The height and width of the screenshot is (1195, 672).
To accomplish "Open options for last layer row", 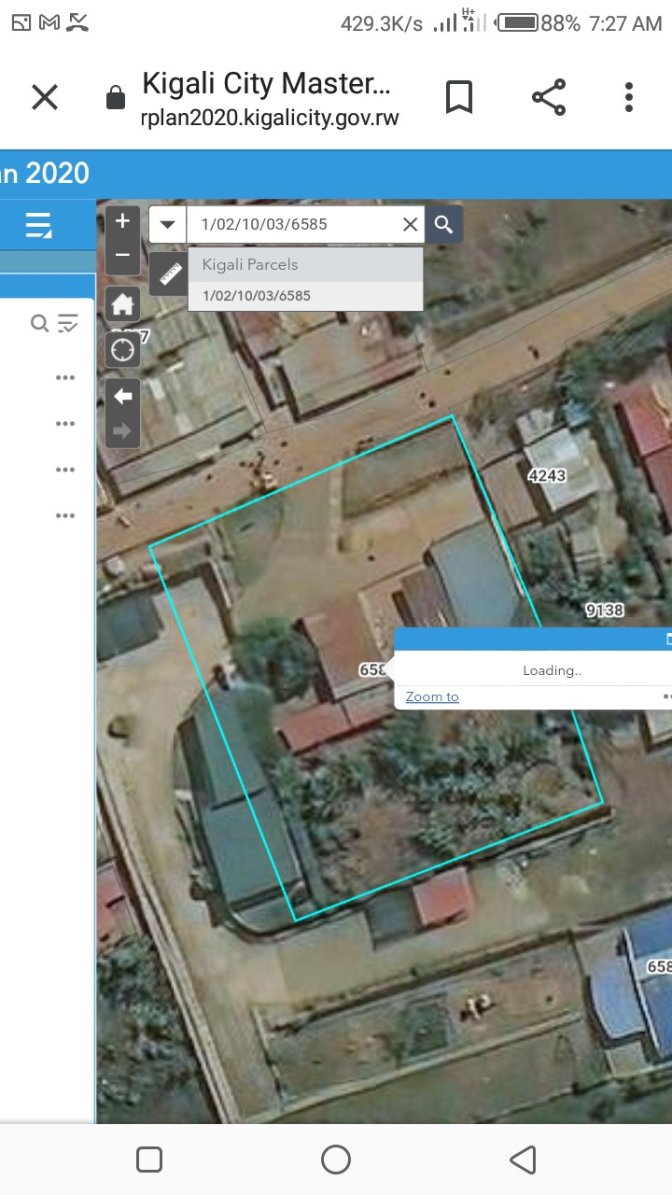I will tap(66, 516).
